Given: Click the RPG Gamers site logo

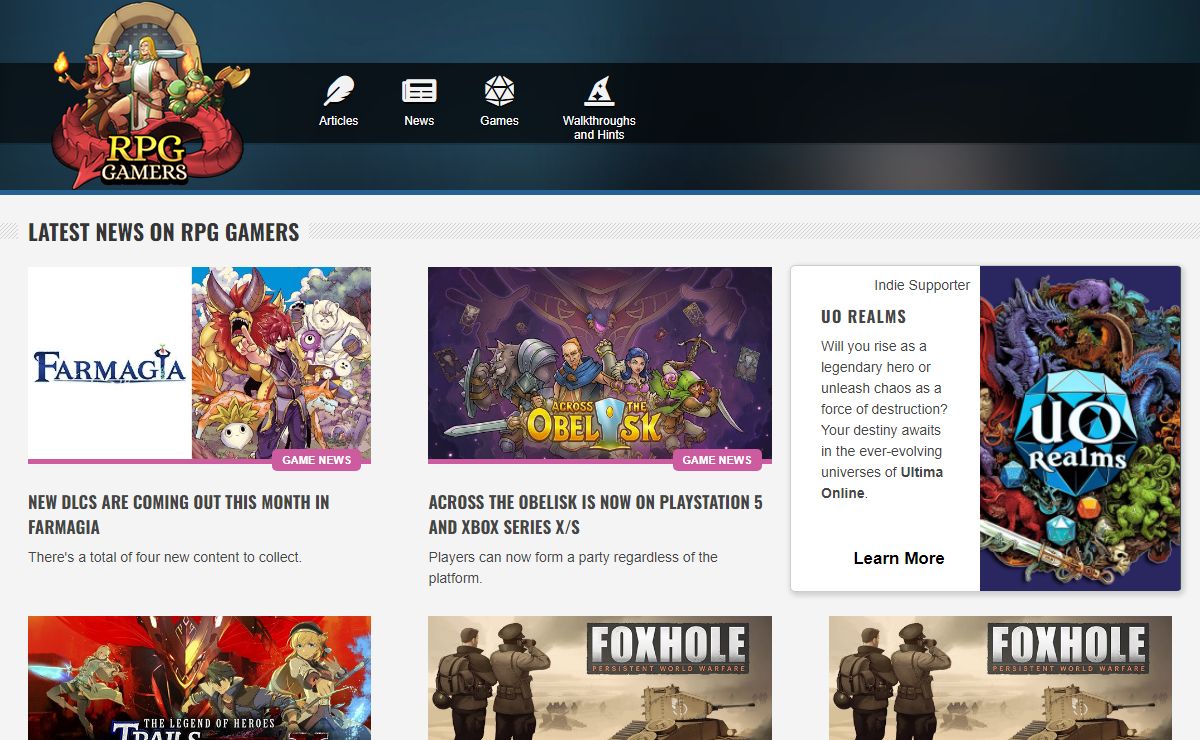Looking at the screenshot, I should pos(149,96).
